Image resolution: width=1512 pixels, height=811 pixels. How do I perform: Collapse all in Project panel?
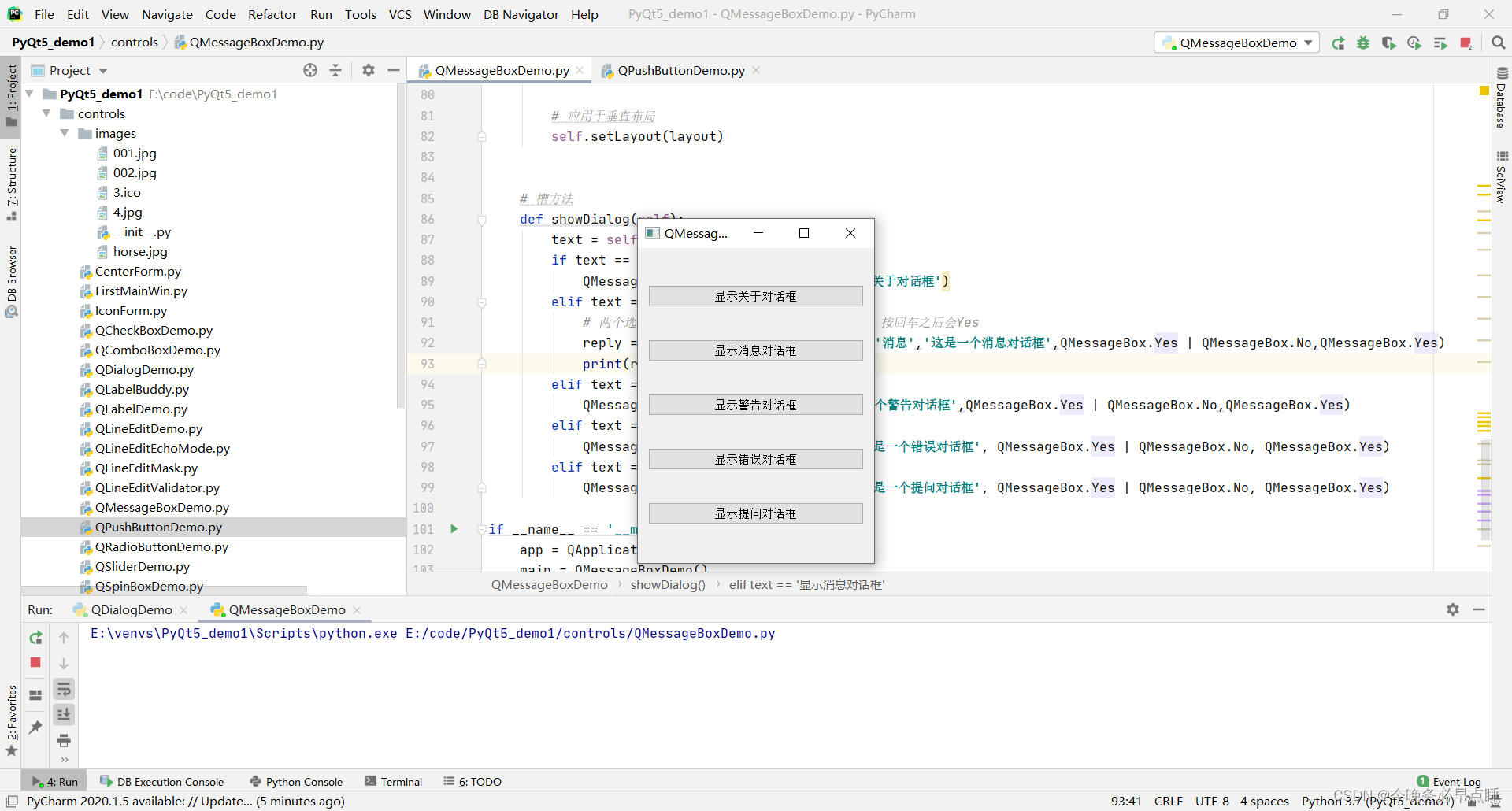[x=335, y=71]
